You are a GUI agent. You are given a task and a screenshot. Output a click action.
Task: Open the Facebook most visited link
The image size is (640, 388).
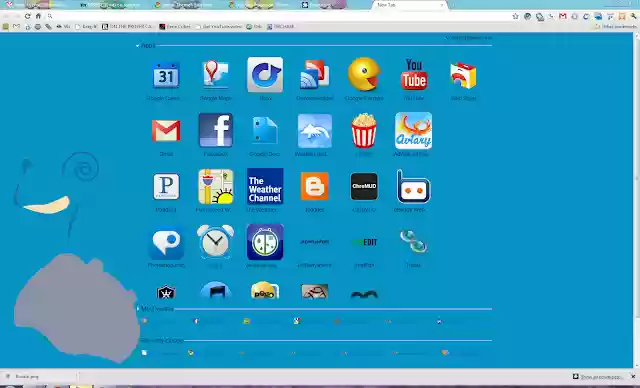(x=208, y=321)
